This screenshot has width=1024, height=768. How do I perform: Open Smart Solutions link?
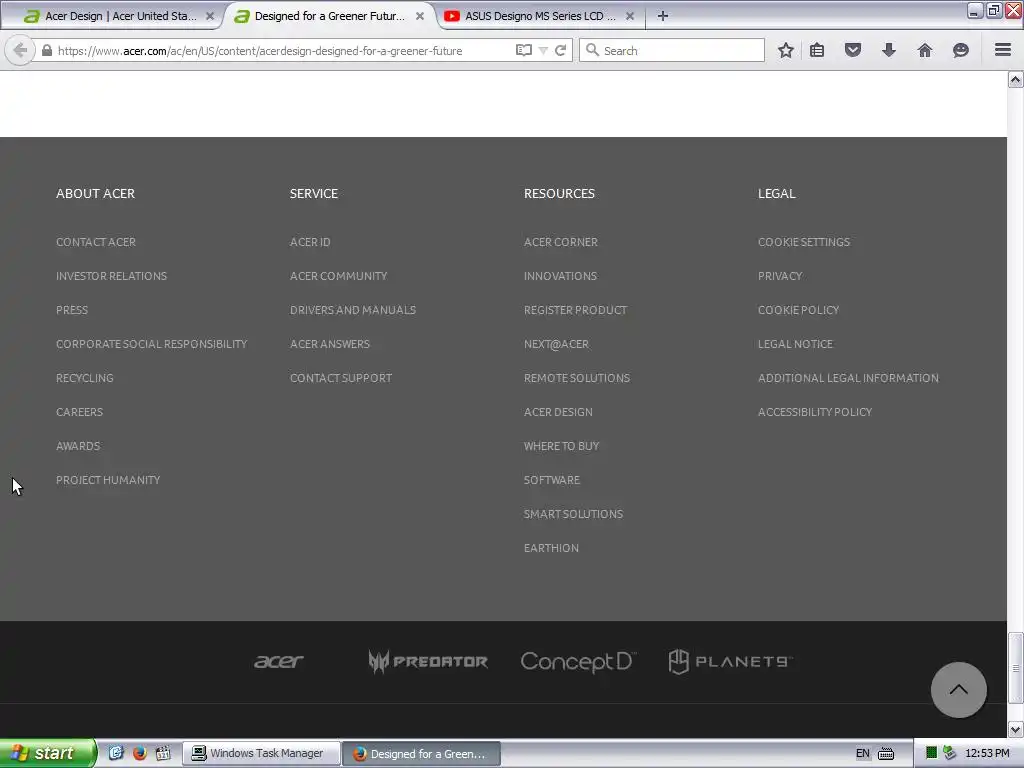573,513
